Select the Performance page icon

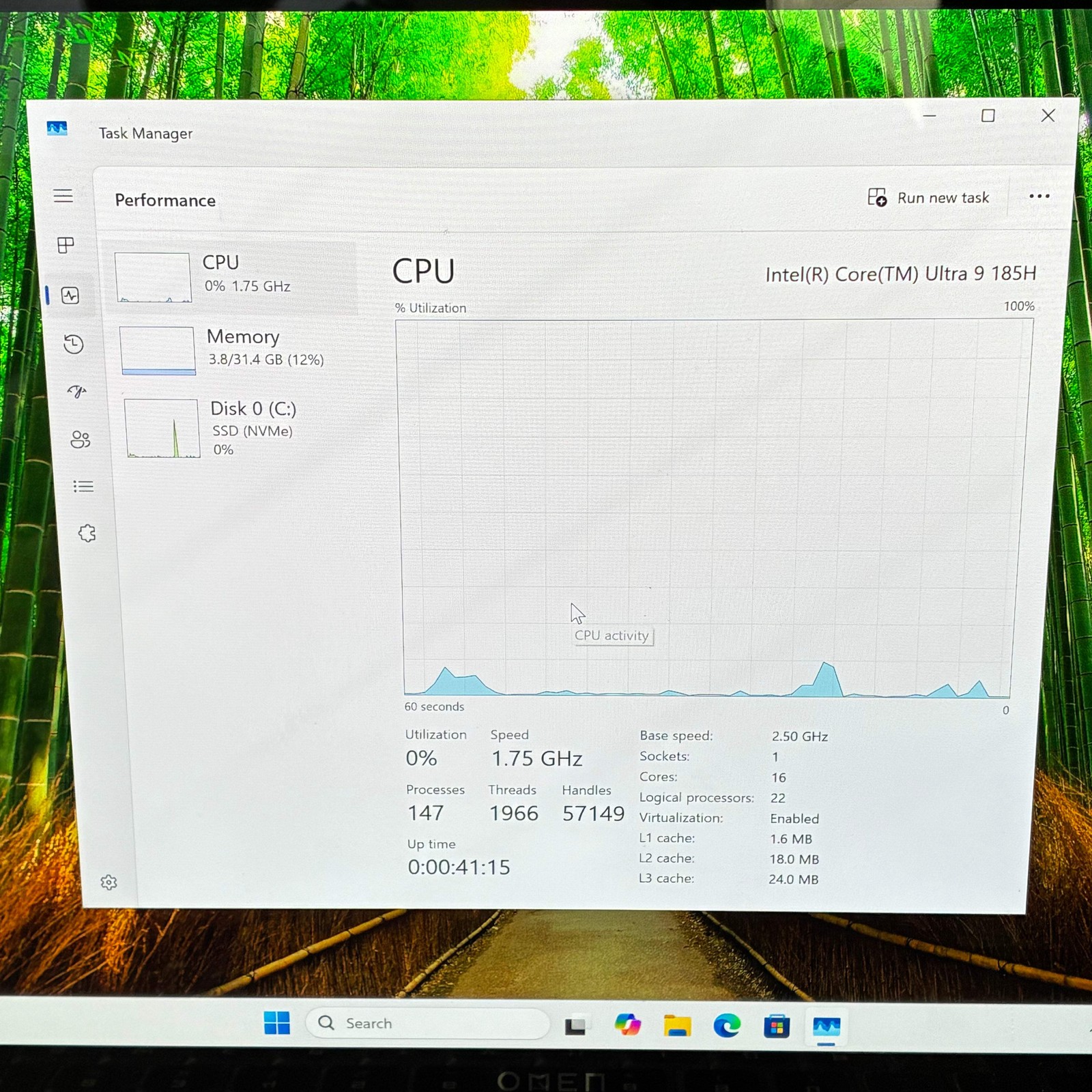pyautogui.click(x=70, y=296)
